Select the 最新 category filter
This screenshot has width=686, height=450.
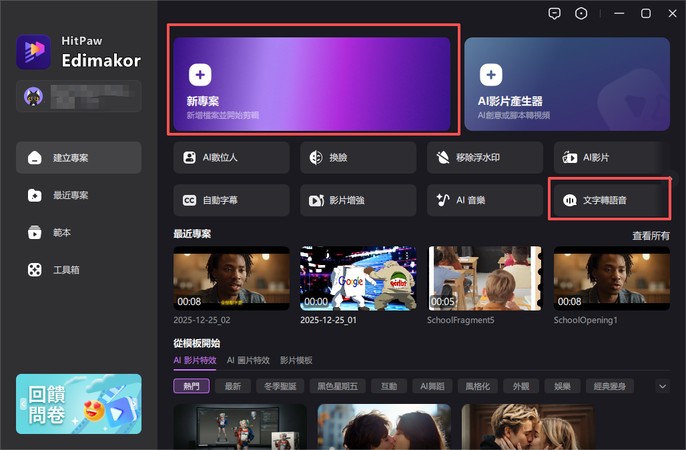pyautogui.click(x=233, y=386)
